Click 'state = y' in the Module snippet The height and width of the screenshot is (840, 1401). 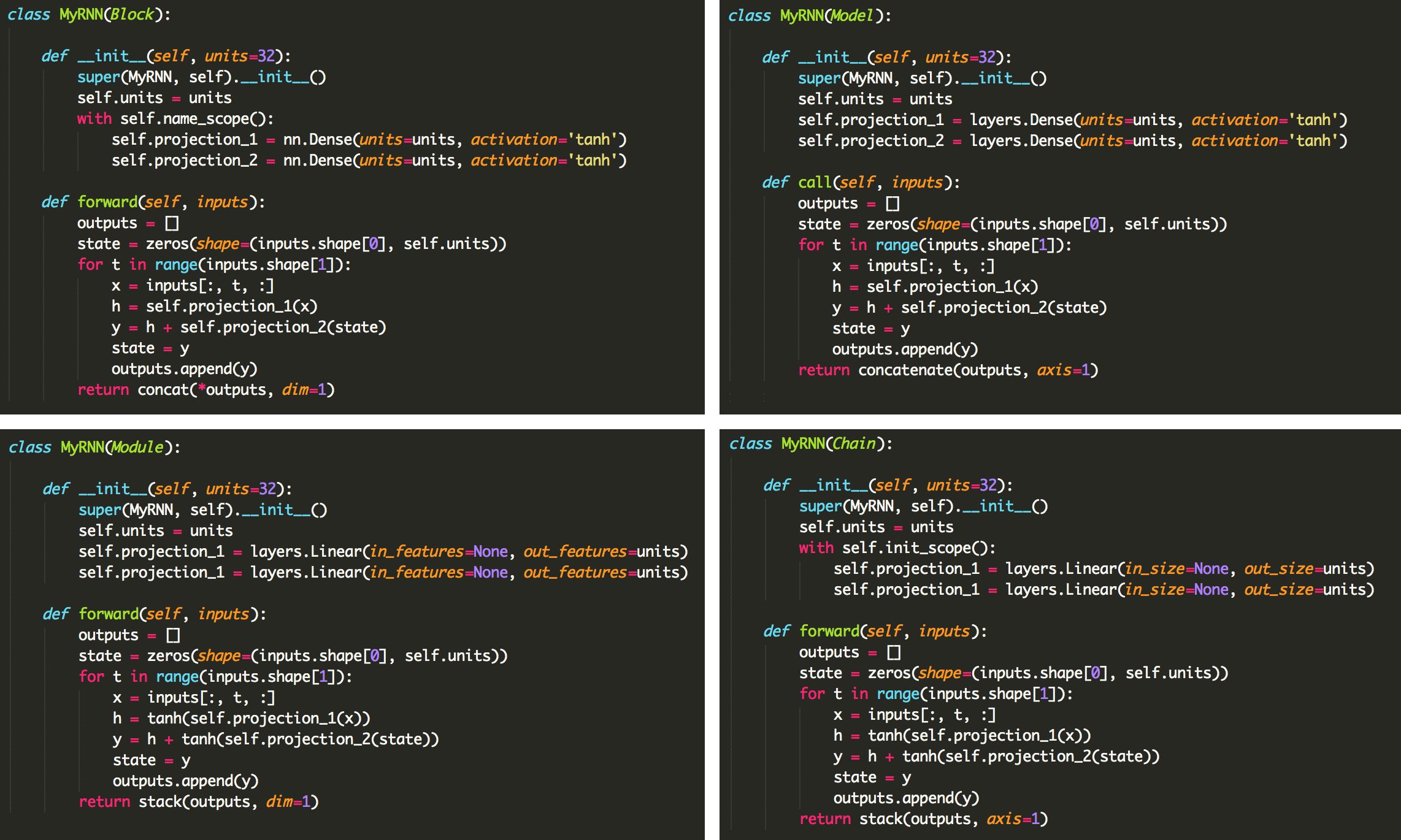pyautogui.click(x=152, y=760)
